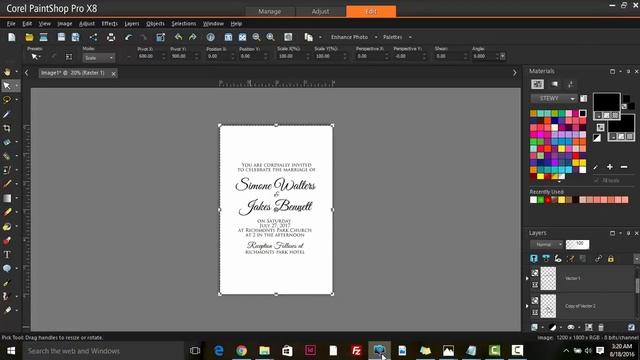
Task: Open the Effects menu
Action: [x=109, y=24]
